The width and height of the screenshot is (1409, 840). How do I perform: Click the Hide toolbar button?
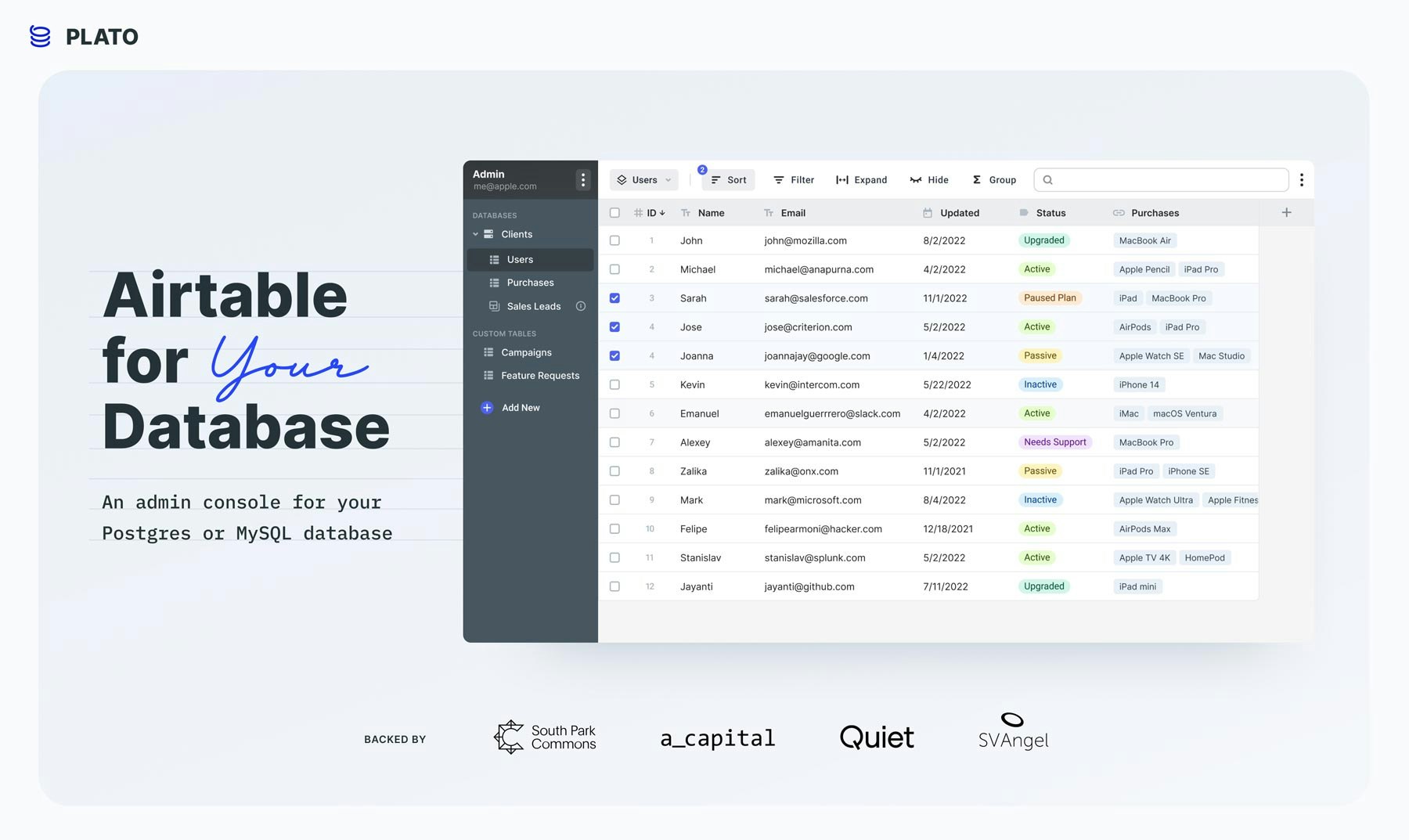929,180
